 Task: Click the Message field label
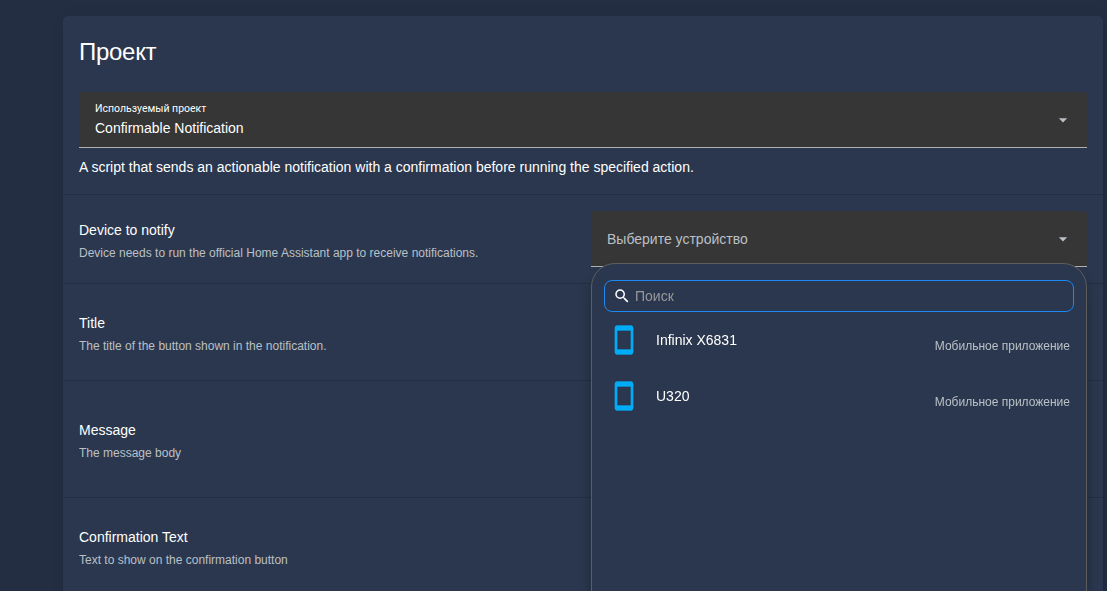click(107, 430)
